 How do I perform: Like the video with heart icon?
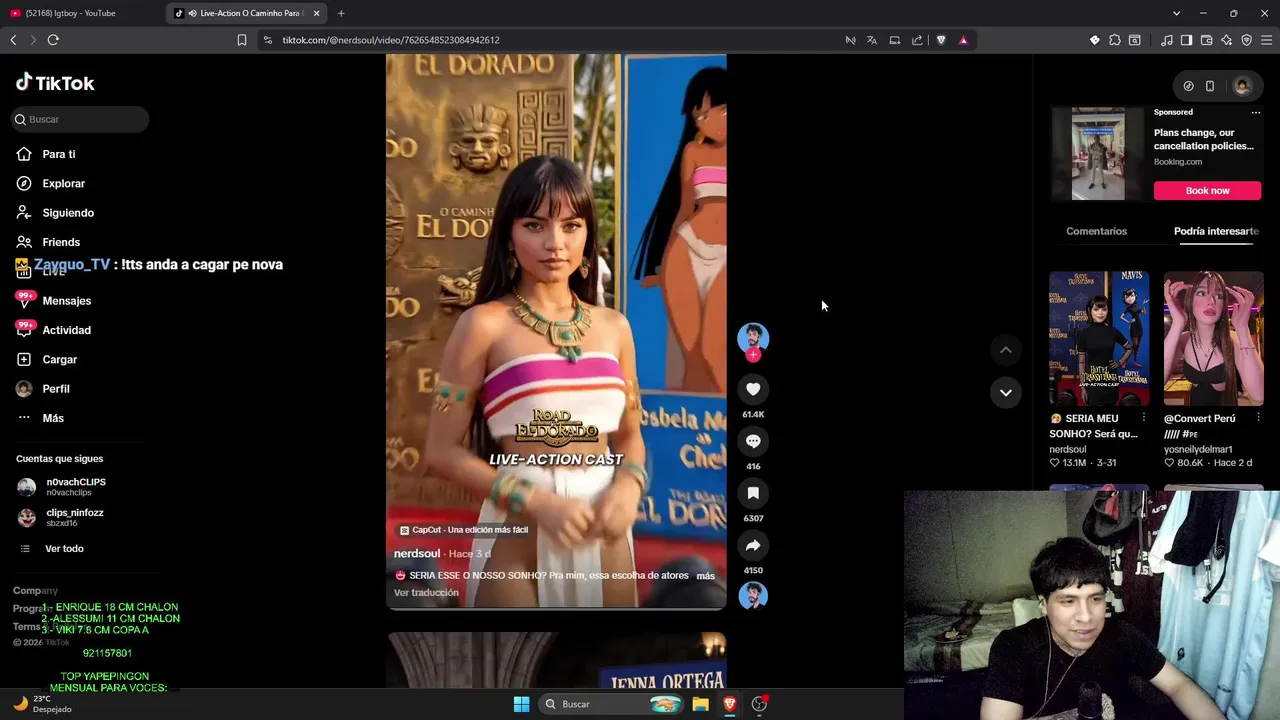(753, 389)
